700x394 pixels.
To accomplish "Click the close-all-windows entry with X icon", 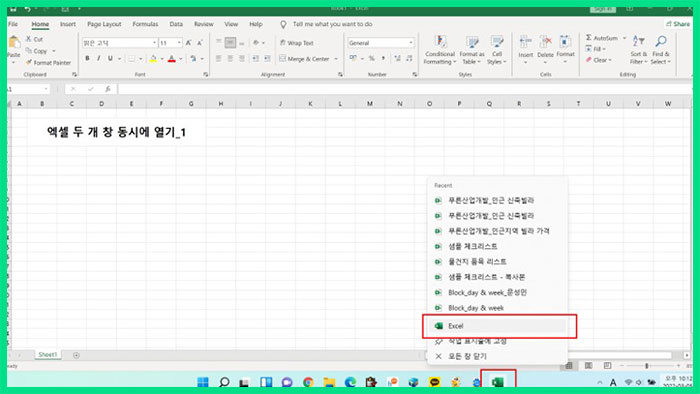I will pos(461,356).
